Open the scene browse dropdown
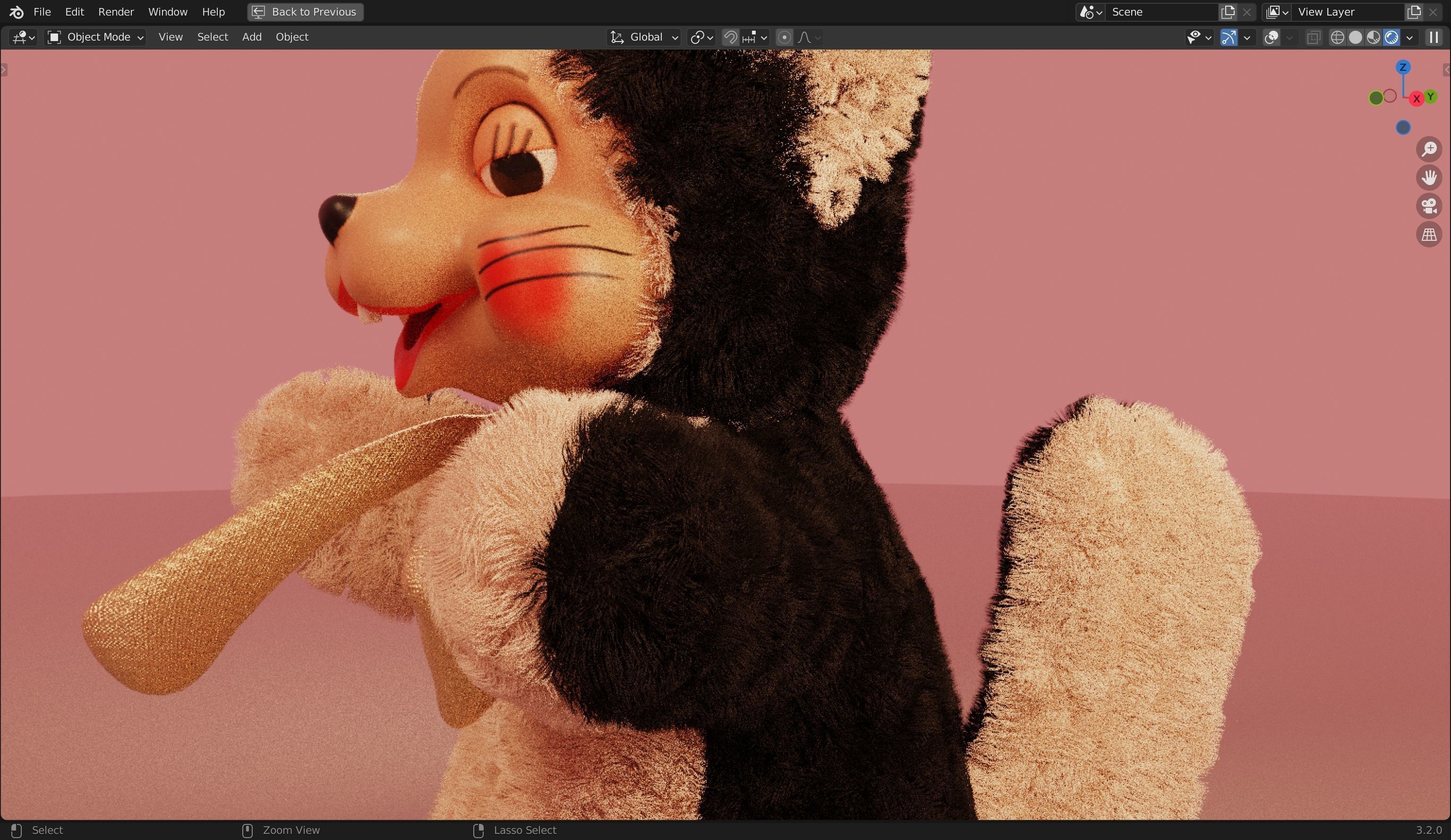The width and height of the screenshot is (1451, 840). 1091,12
